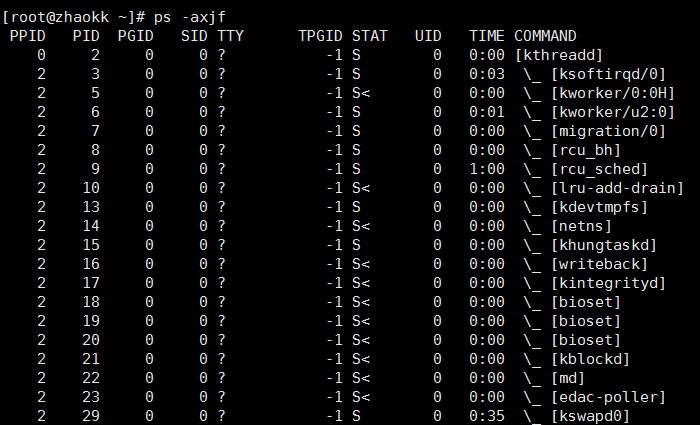This screenshot has width=700, height=425.
Task: Click PID value 29 in kswapd0 row
Action: click(91, 416)
